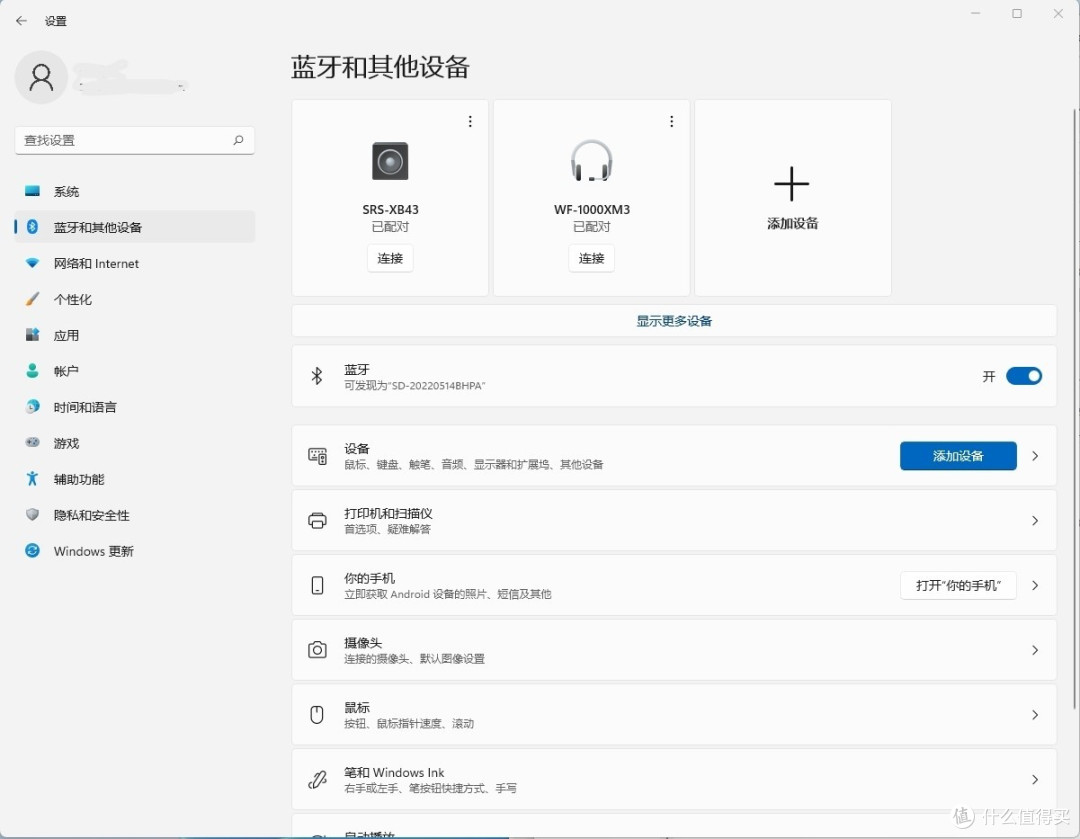This screenshot has width=1080, height=839.
Task: Open 游戏 settings category
Action: coord(134,443)
